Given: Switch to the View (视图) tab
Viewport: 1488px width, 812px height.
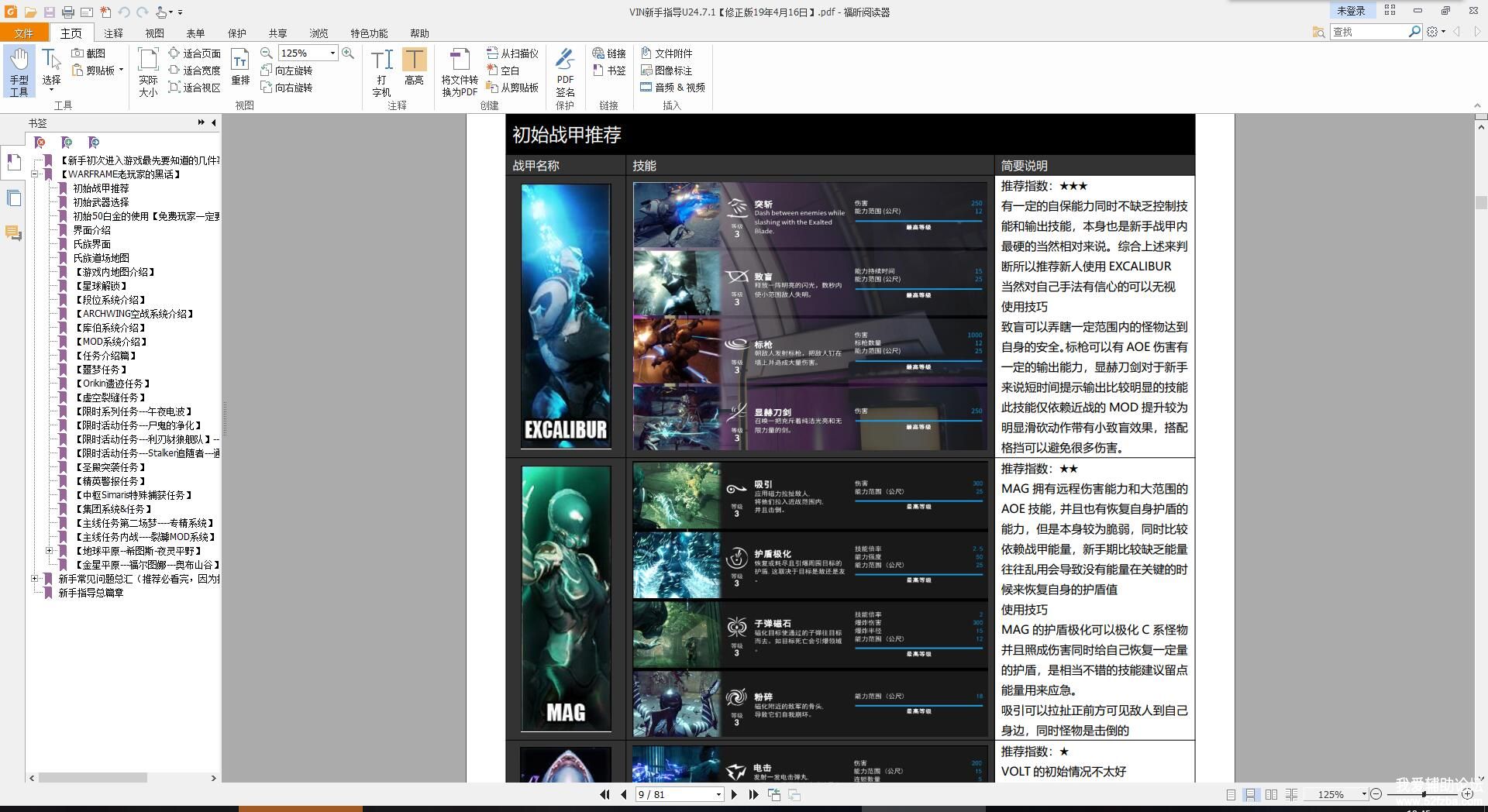Looking at the screenshot, I should (154, 33).
